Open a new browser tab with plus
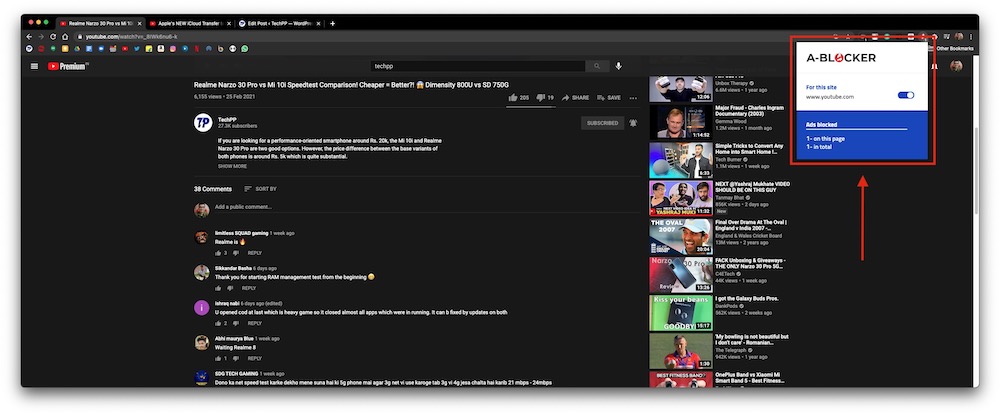Image resolution: width=1000 pixels, height=415 pixels. point(332,24)
